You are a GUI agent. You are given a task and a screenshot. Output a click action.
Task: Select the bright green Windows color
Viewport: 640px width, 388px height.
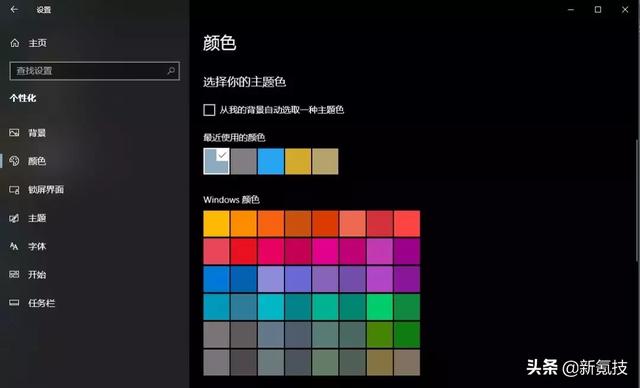point(380,307)
